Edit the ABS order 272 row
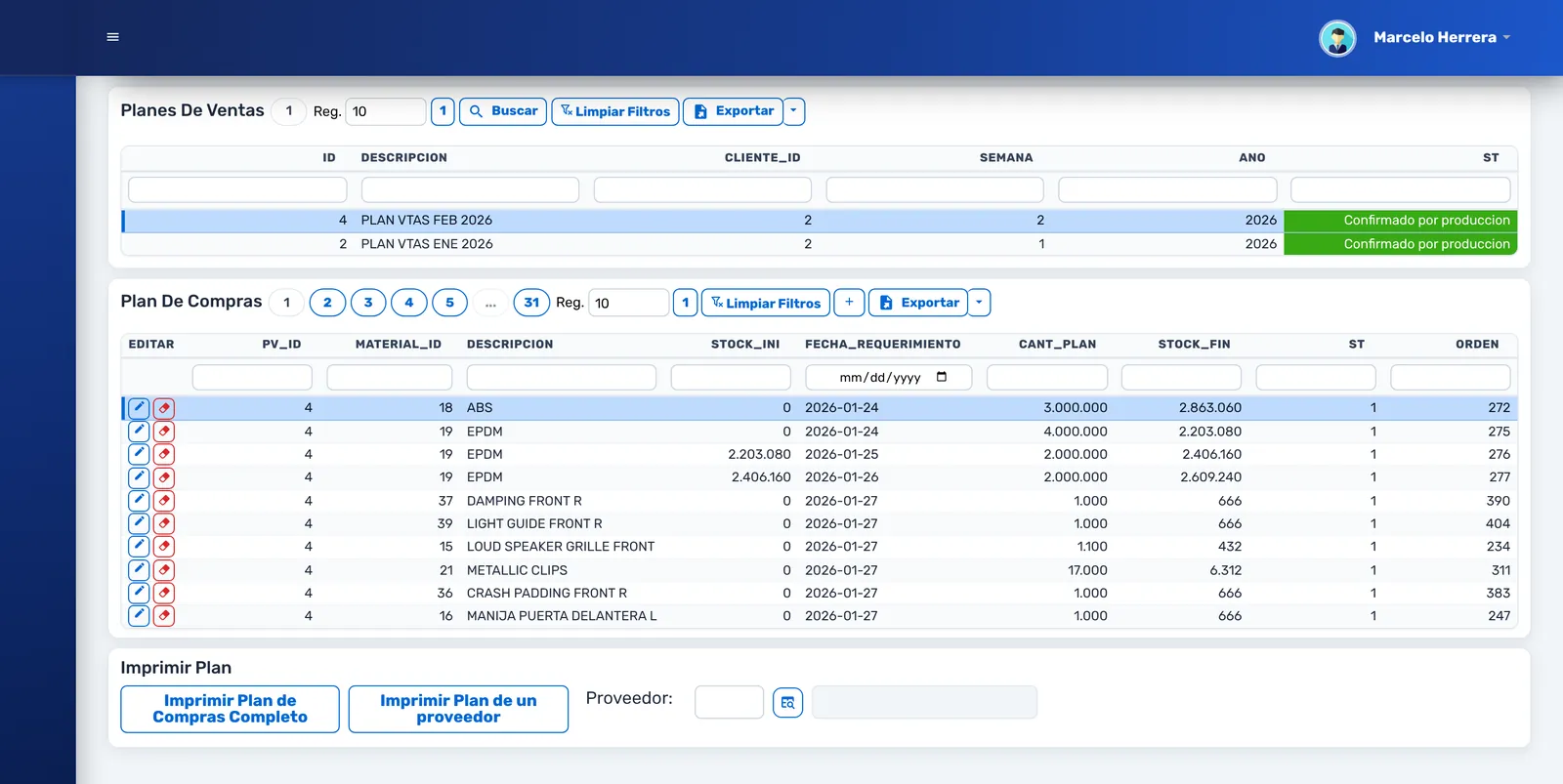 [x=139, y=408]
